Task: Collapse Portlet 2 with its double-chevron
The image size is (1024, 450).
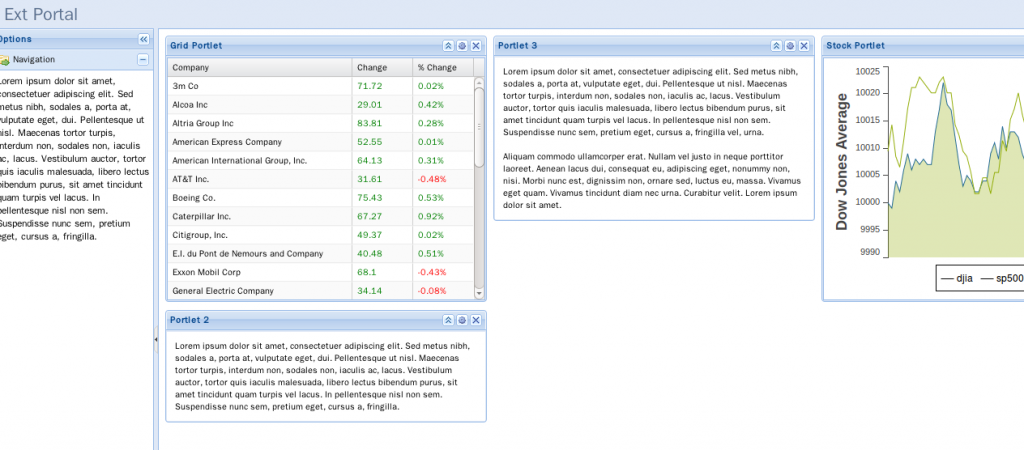Action: (x=448, y=320)
